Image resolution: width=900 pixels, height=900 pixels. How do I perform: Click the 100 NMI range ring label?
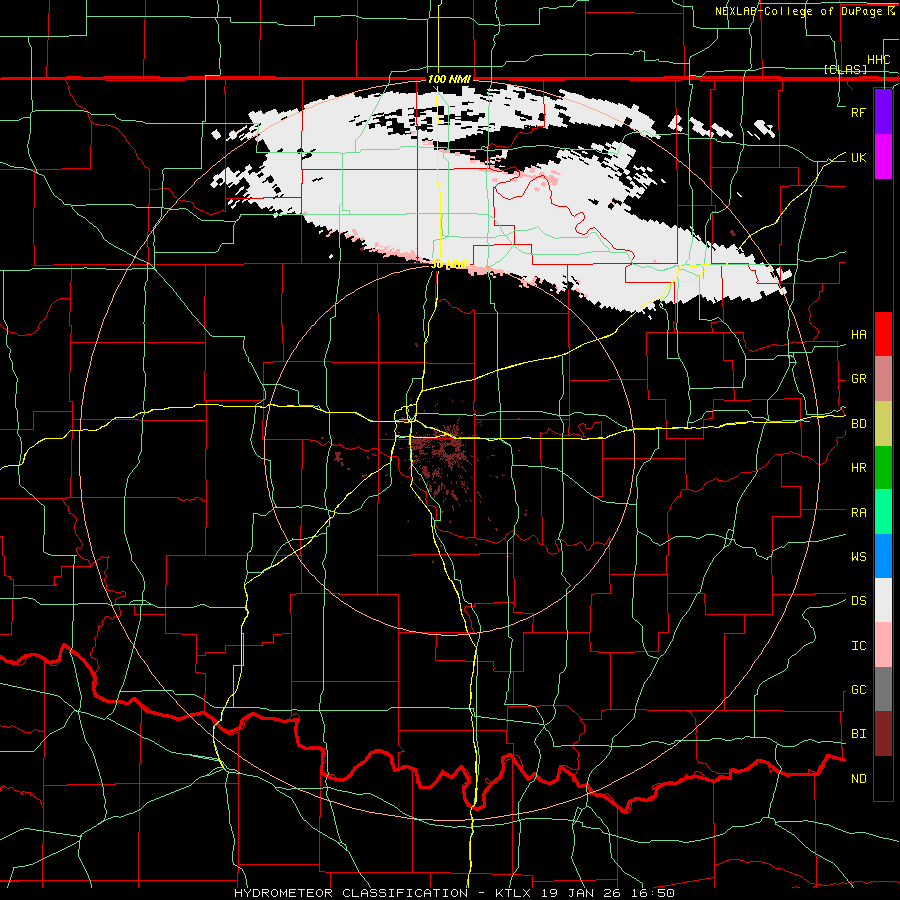click(449, 79)
